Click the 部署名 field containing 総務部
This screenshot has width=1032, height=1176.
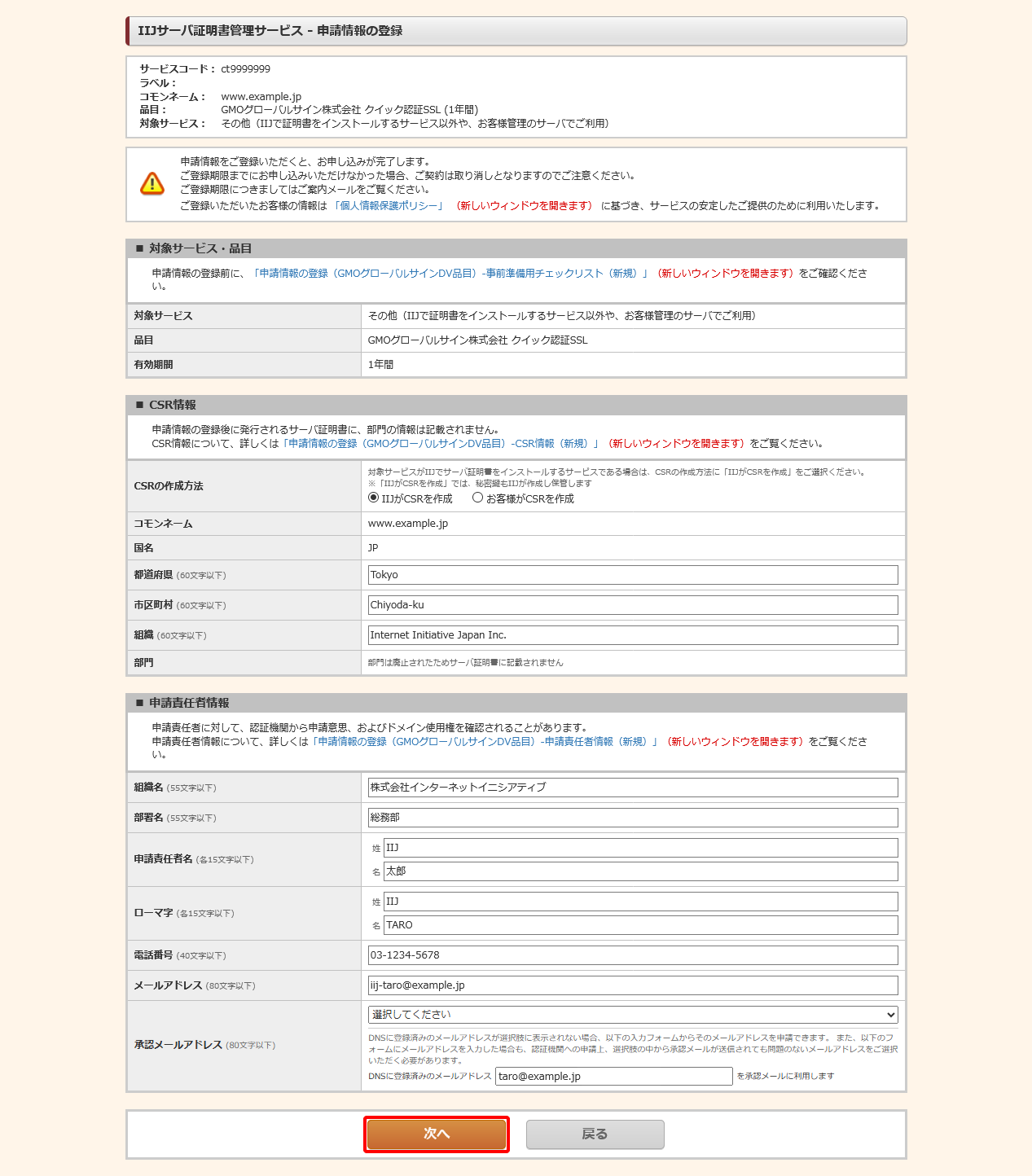(x=633, y=818)
